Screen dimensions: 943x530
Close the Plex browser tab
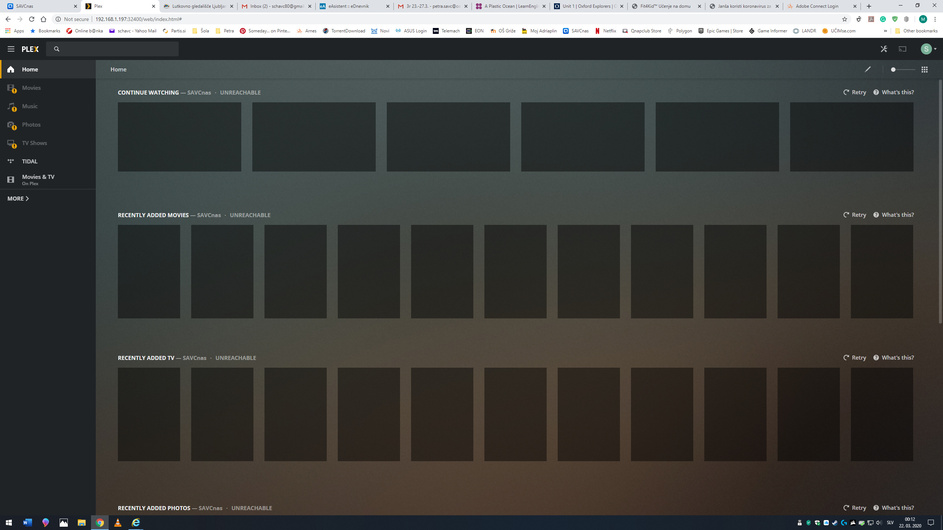(x=153, y=6)
